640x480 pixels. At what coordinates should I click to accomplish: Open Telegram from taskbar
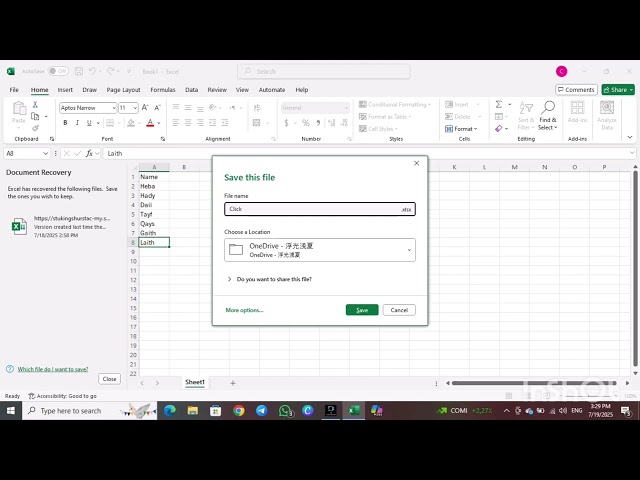click(262, 410)
